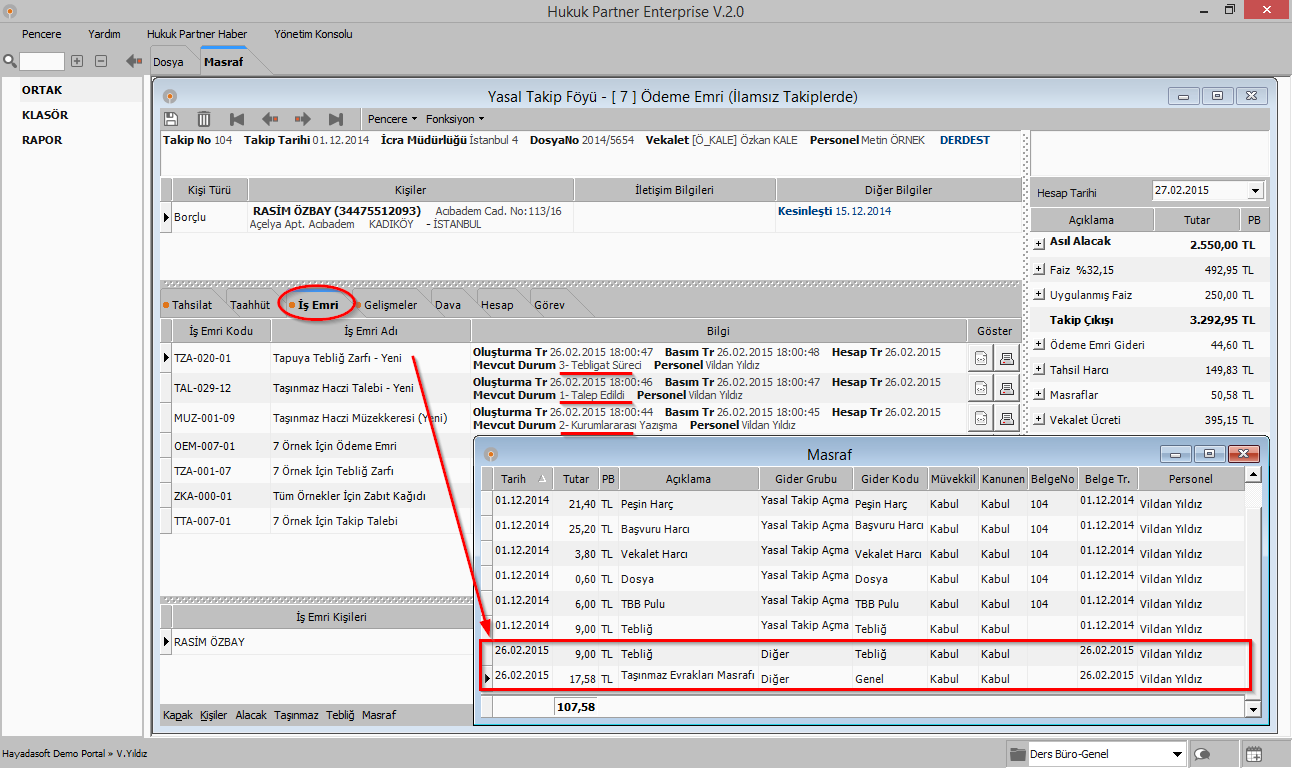Switch to the Tahsilat tab
1292x768 pixels.
tap(191, 305)
